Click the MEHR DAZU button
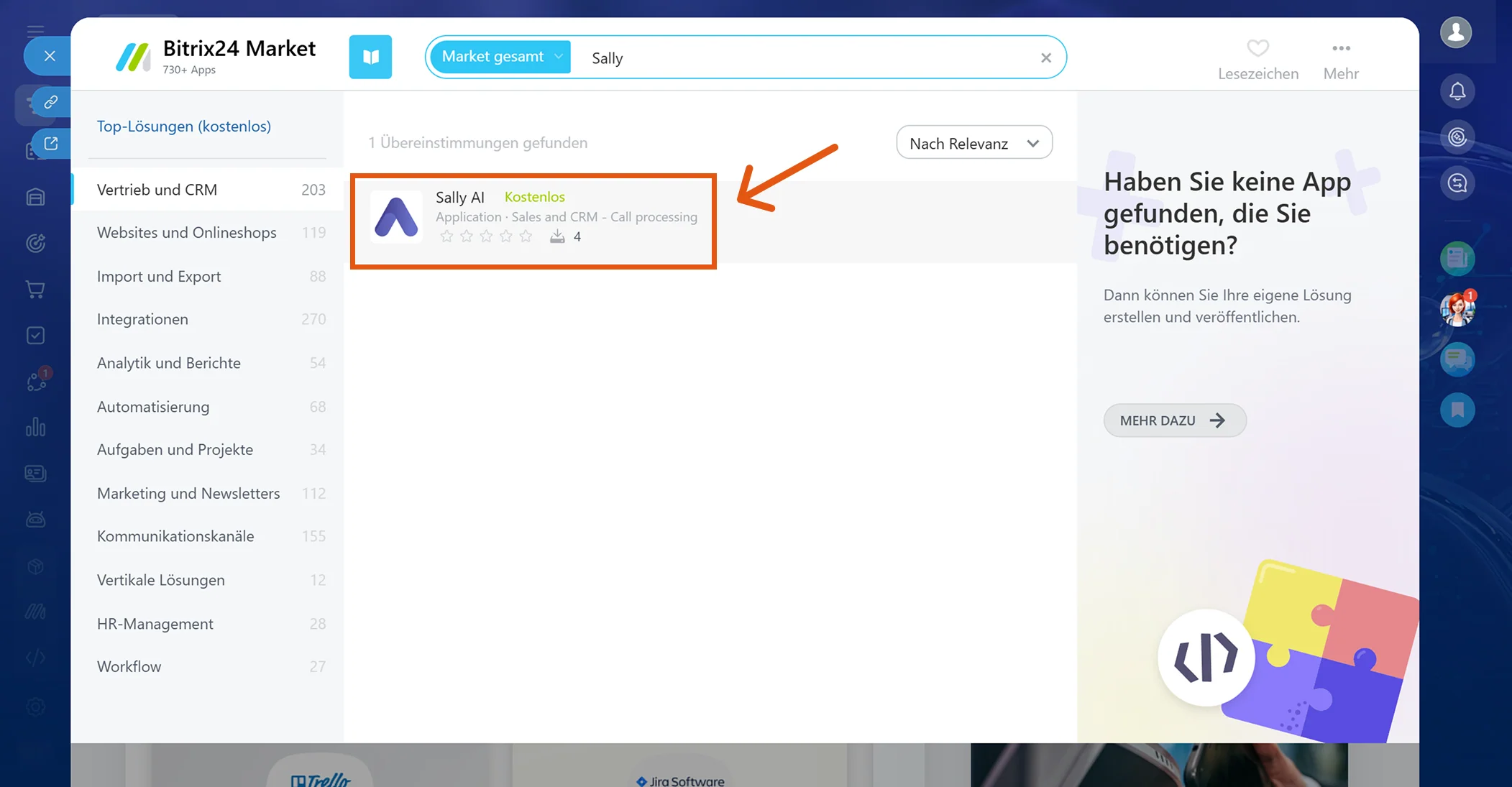This screenshot has width=1512, height=787. click(x=1174, y=420)
